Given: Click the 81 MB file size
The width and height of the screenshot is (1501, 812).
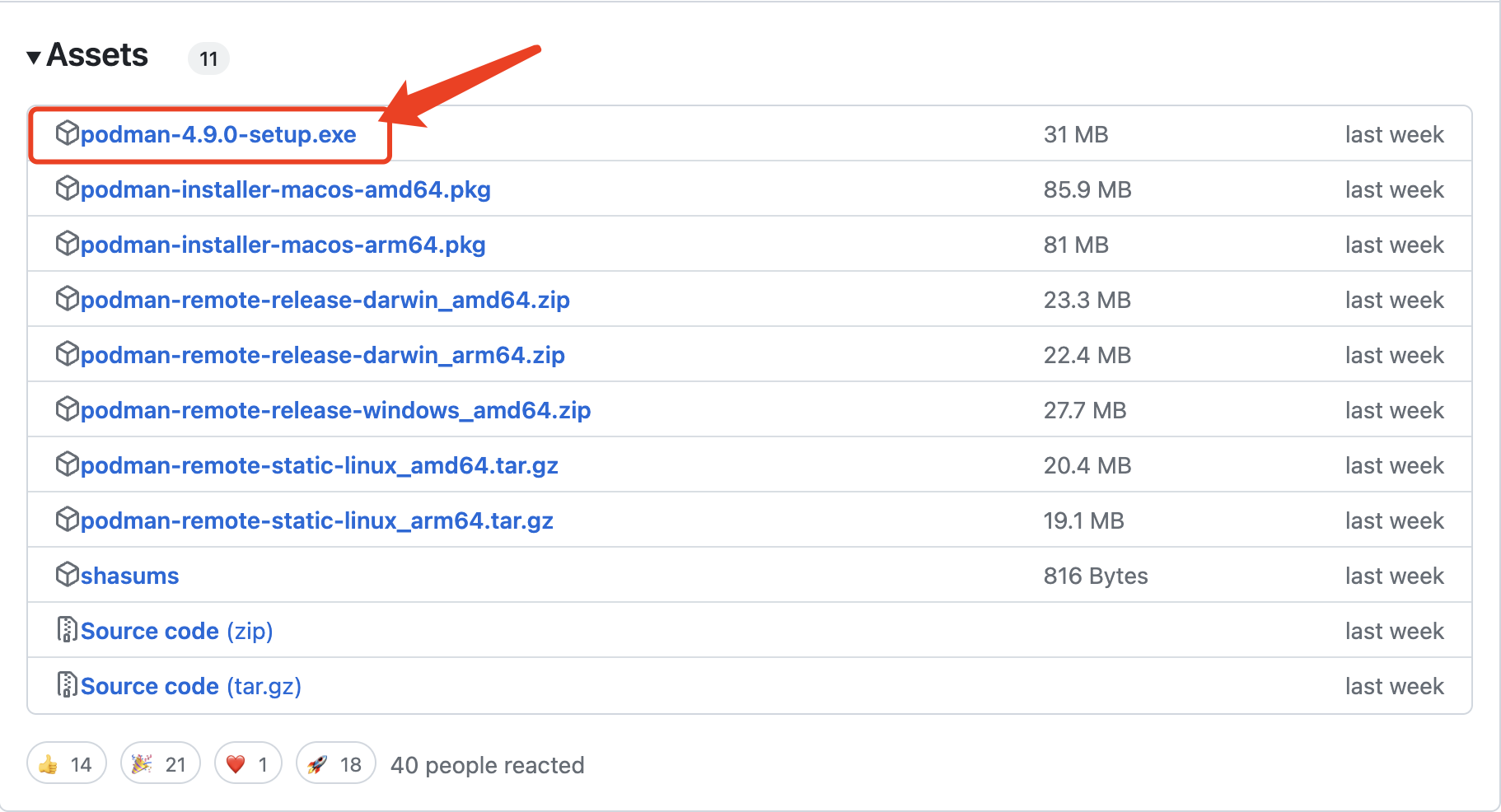Looking at the screenshot, I should pos(1076,245).
